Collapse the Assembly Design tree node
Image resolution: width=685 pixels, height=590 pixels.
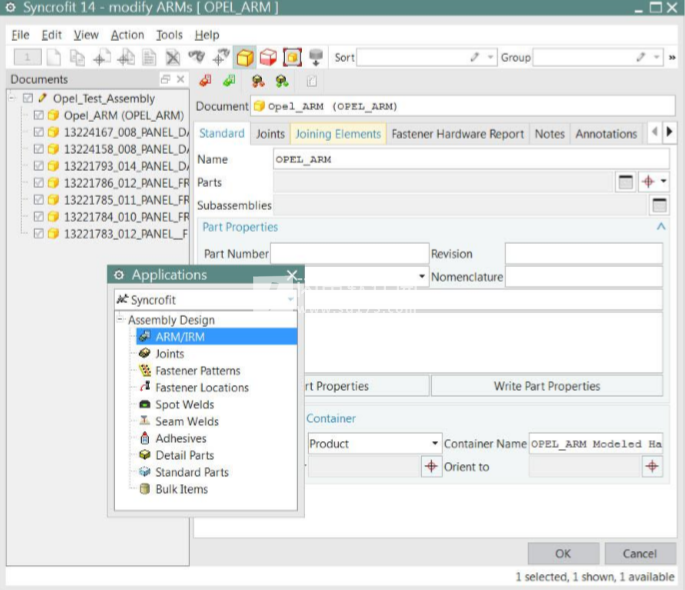pyautogui.click(x=120, y=320)
